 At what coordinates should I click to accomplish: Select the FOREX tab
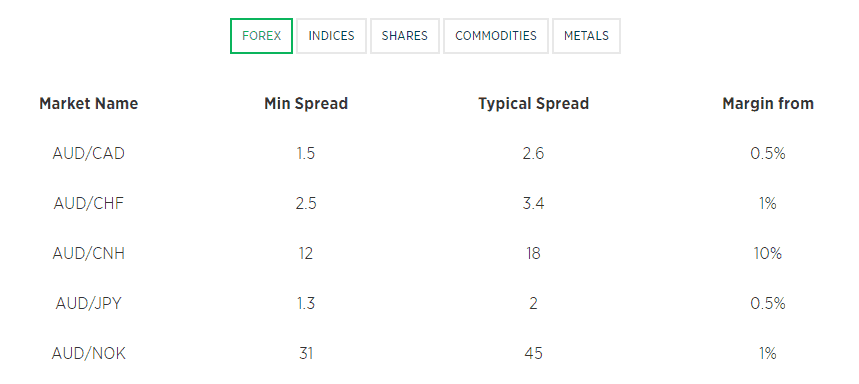point(261,36)
